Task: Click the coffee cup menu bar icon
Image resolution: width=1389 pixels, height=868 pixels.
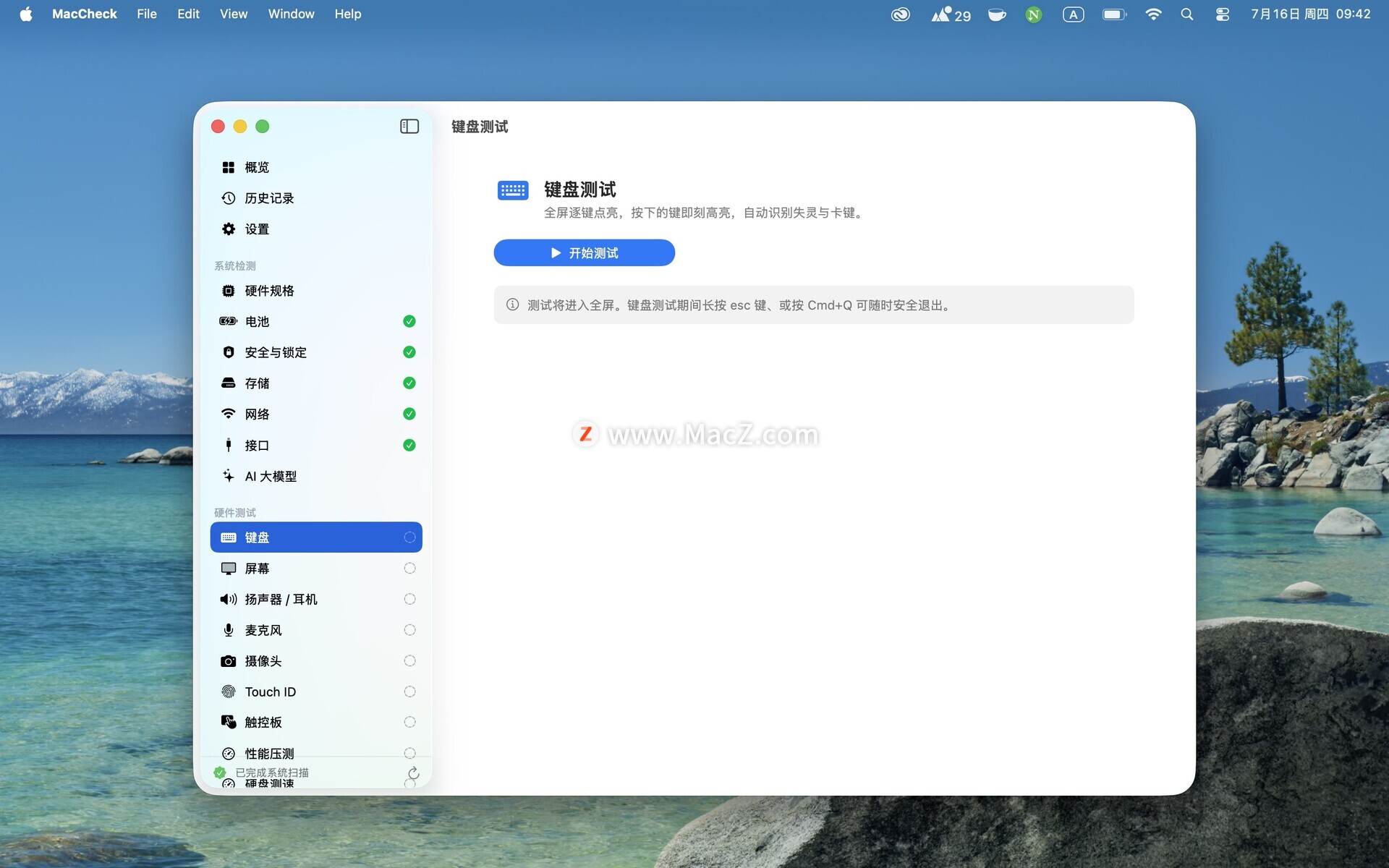Action: (997, 14)
